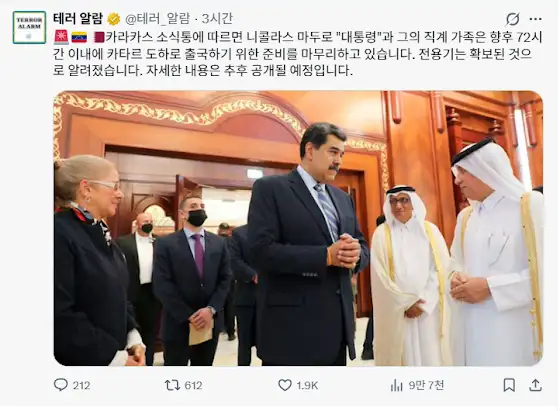The height and width of the screenshot is (411, 560).
Task: Click the 9만 7천 views count
Action: [426, 385]
